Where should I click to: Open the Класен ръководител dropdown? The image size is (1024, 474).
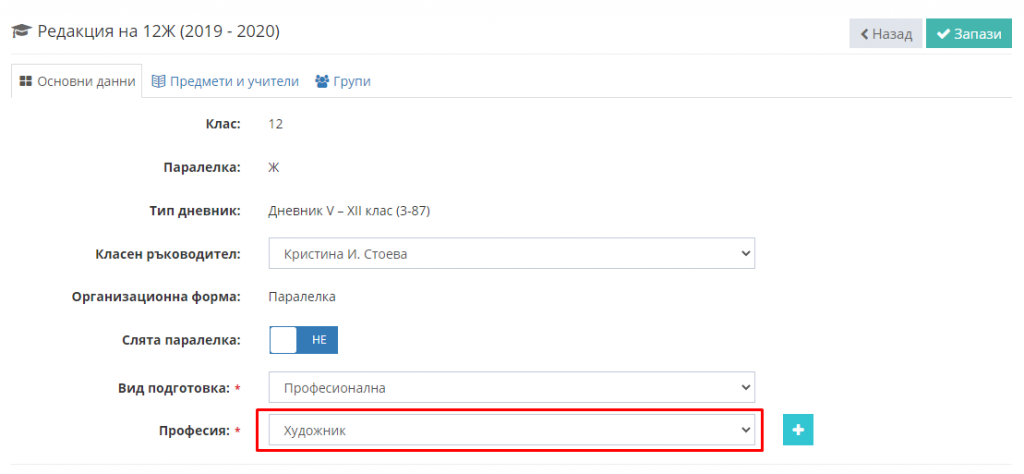tap(512, 254)
